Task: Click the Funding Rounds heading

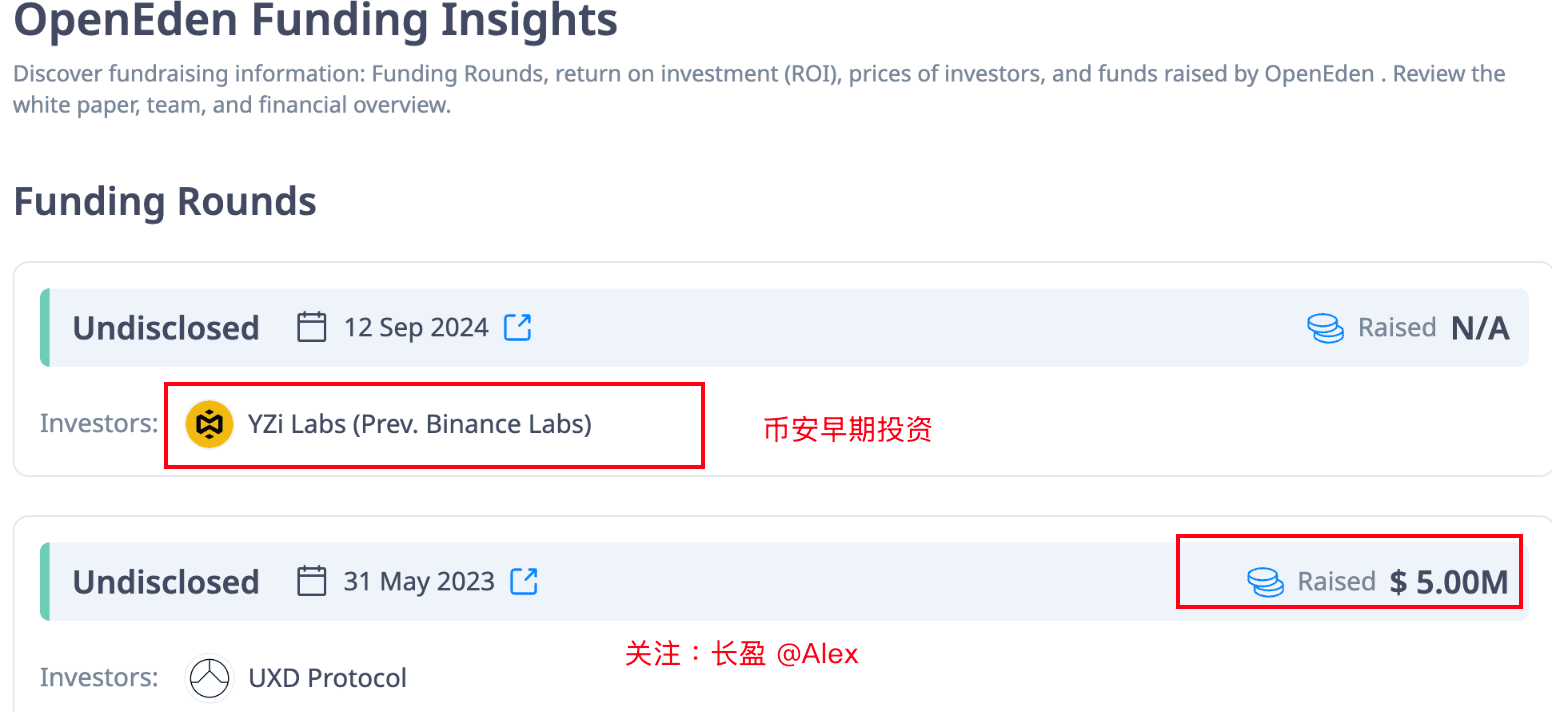Action: (x=165, y=202)
